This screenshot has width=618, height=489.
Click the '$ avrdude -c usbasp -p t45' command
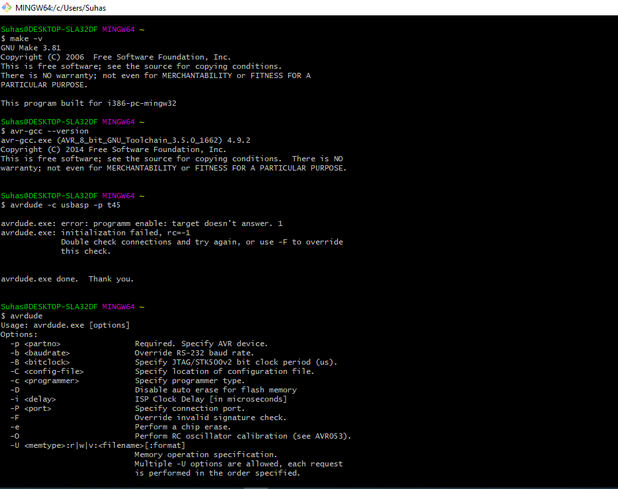tap(61, 205)
